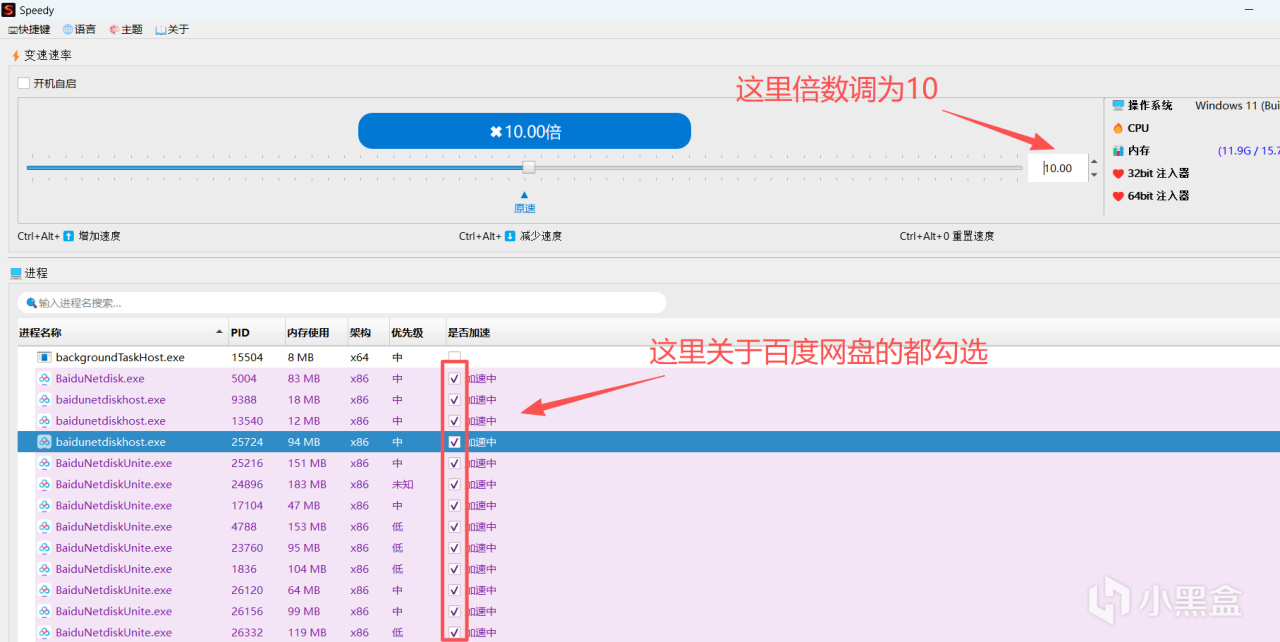
Task: Open the 语言 menu
Action: click(79, 30)
